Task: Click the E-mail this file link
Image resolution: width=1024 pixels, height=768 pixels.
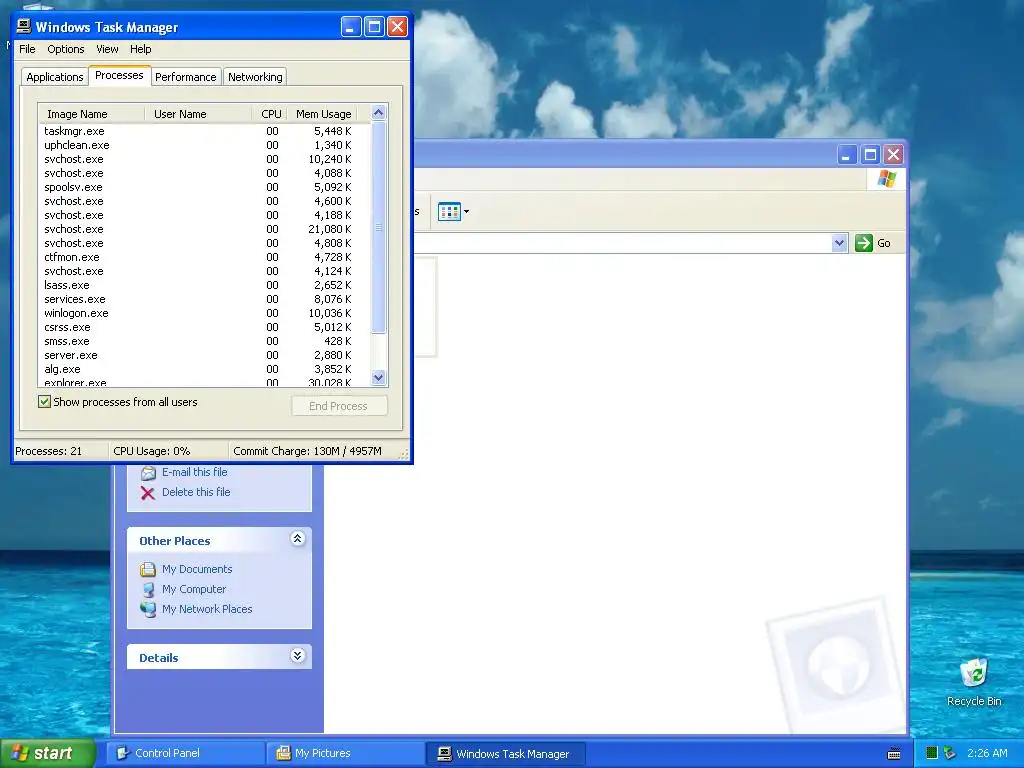Action: (x=195, y=472)
